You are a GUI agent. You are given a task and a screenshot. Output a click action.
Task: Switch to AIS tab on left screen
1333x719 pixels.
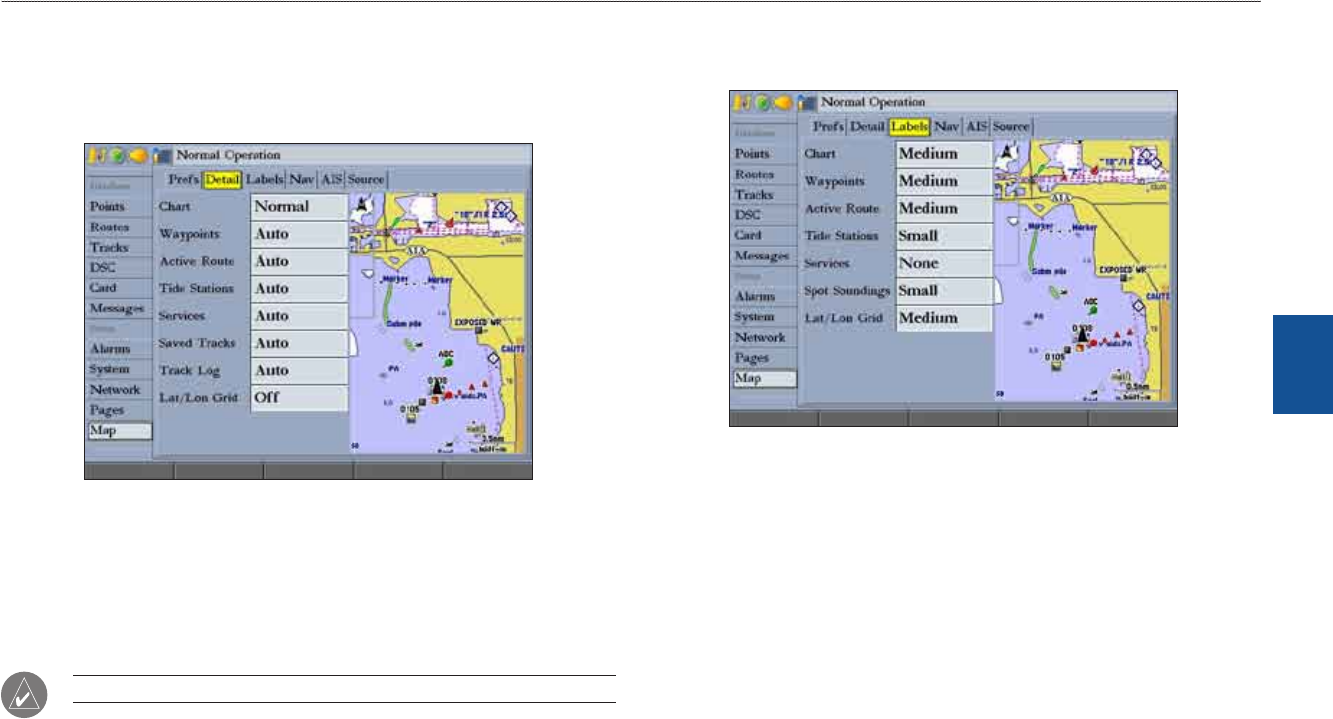(x=331, y=179)
